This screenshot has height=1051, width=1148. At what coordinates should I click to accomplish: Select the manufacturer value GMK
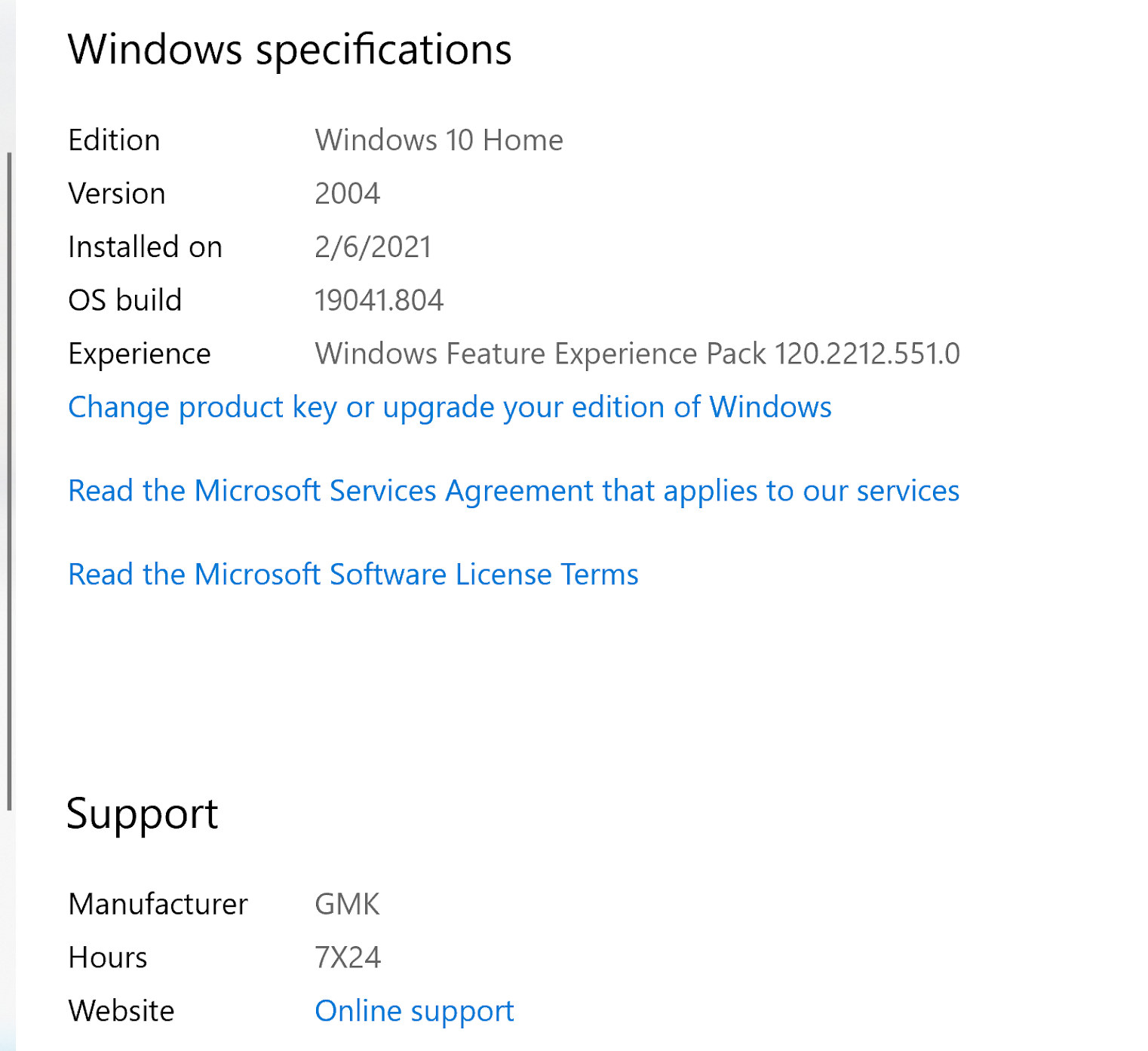(x=347, y=904)
